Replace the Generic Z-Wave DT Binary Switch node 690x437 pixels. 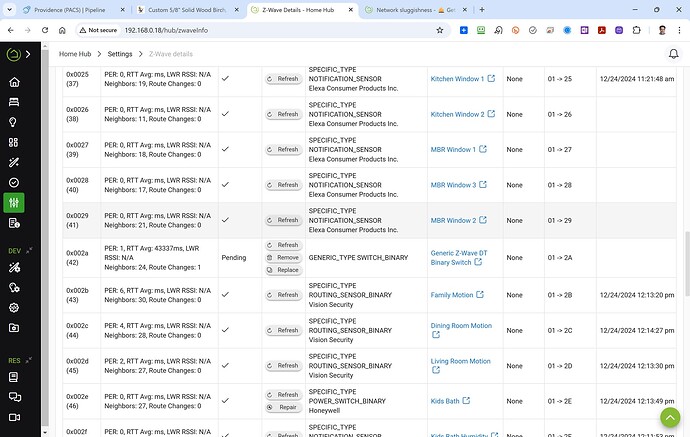283,270
